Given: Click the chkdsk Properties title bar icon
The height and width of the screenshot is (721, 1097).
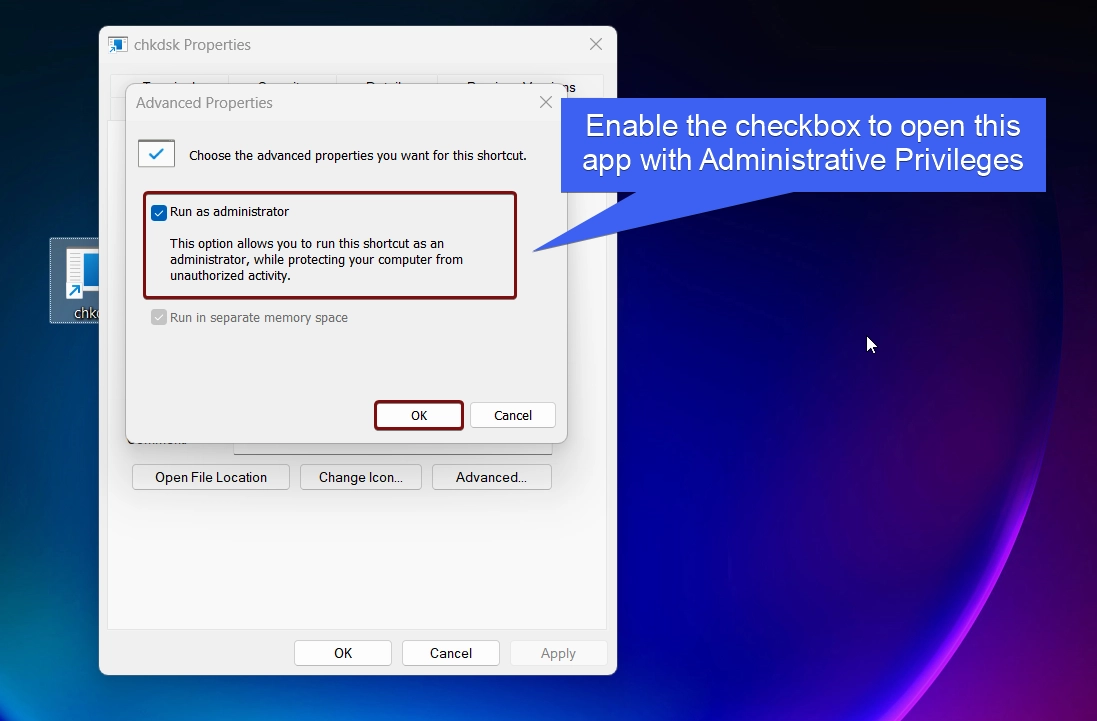Looking at the screenshot, I should [x=118, y=45].
